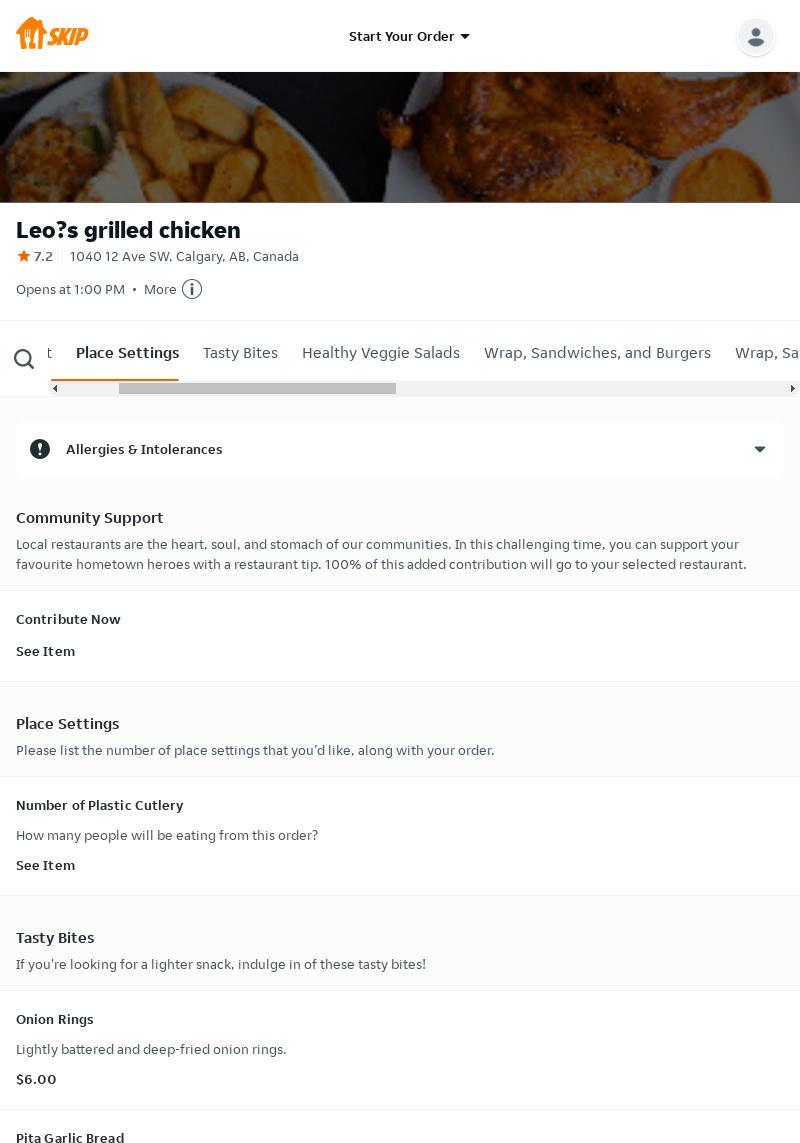Select the Onion Rings menu item
The height and width of the screenshot is (1143, 800).
pyautogui.click(x=55, y=1019)
